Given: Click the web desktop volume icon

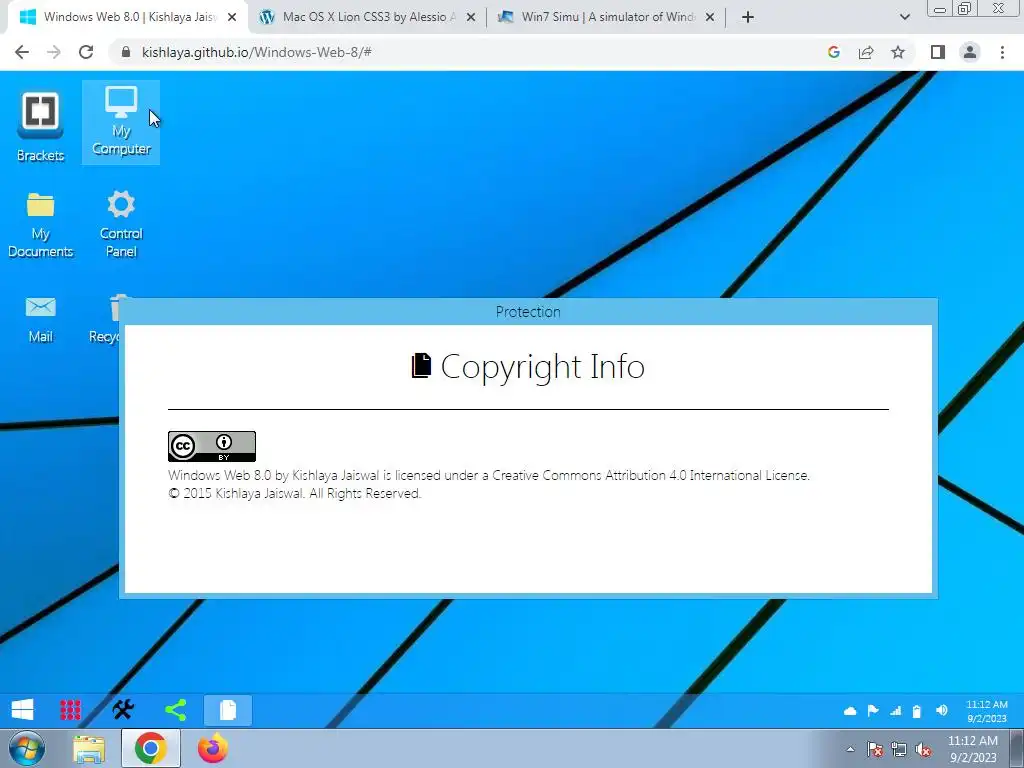Looking at the screenshot, I should [941, 711].
